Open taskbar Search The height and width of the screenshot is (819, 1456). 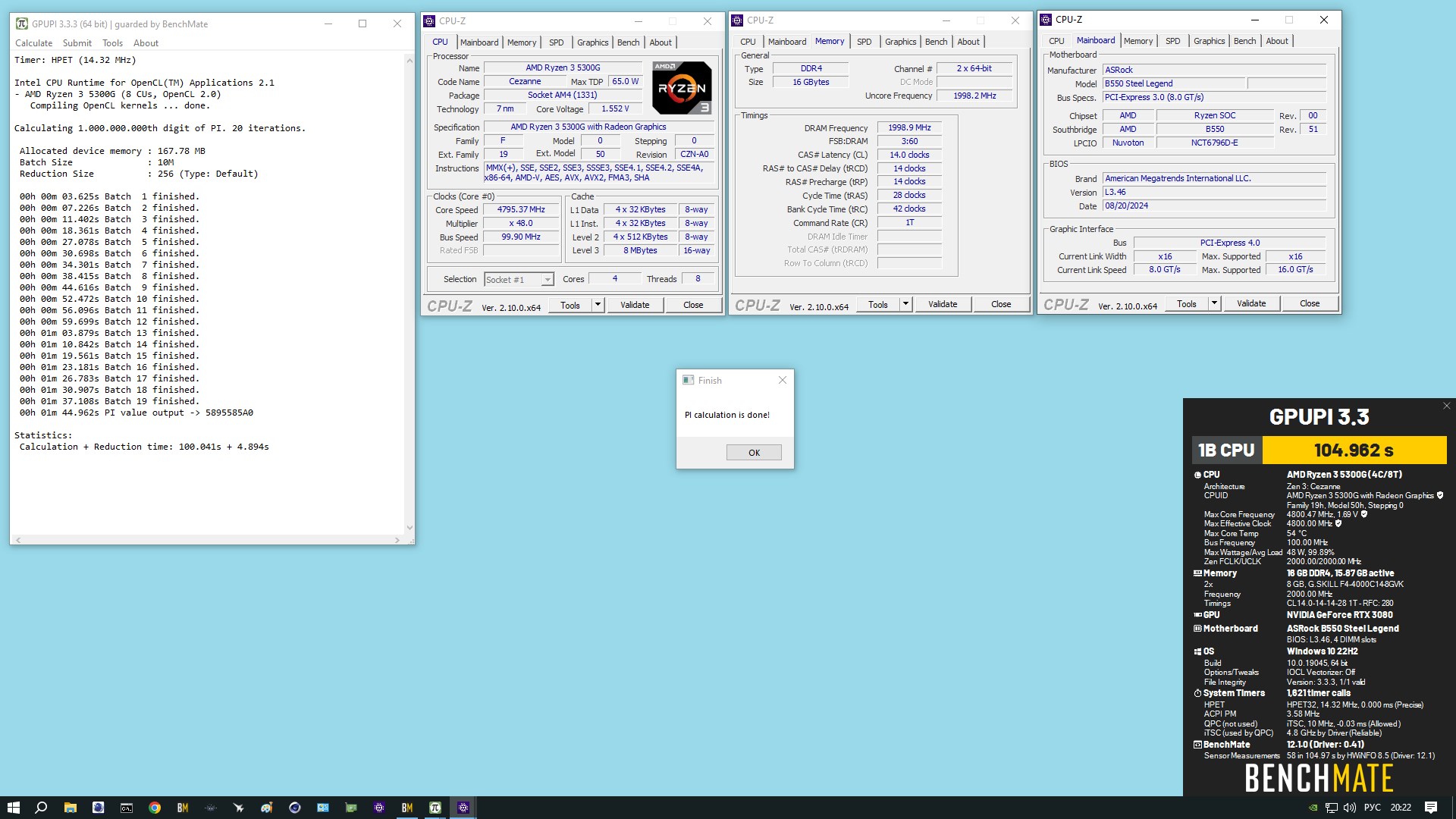tap(42, 808)
